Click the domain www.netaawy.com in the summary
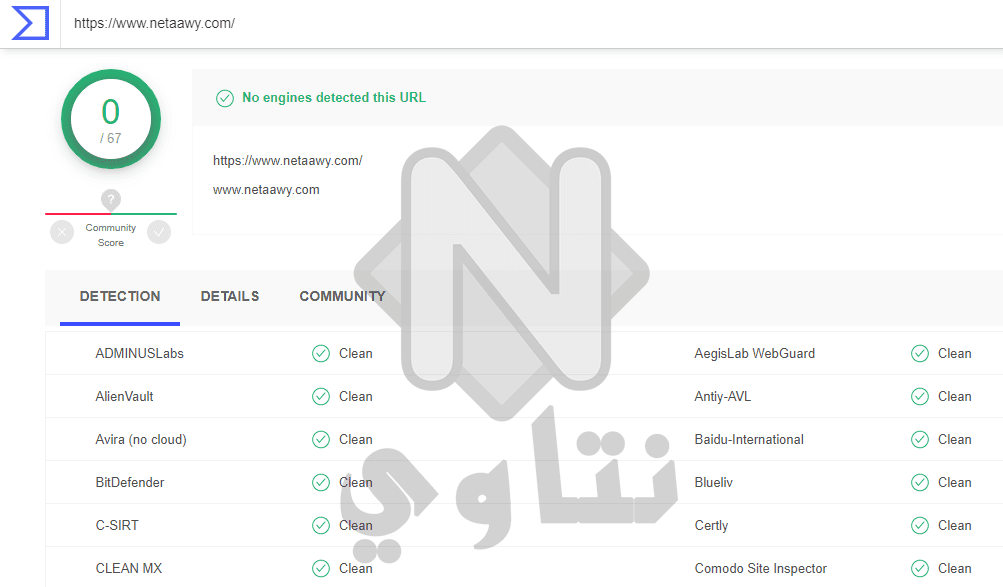This screenshot has width=1003, height=587. click(x=266, y=190)
